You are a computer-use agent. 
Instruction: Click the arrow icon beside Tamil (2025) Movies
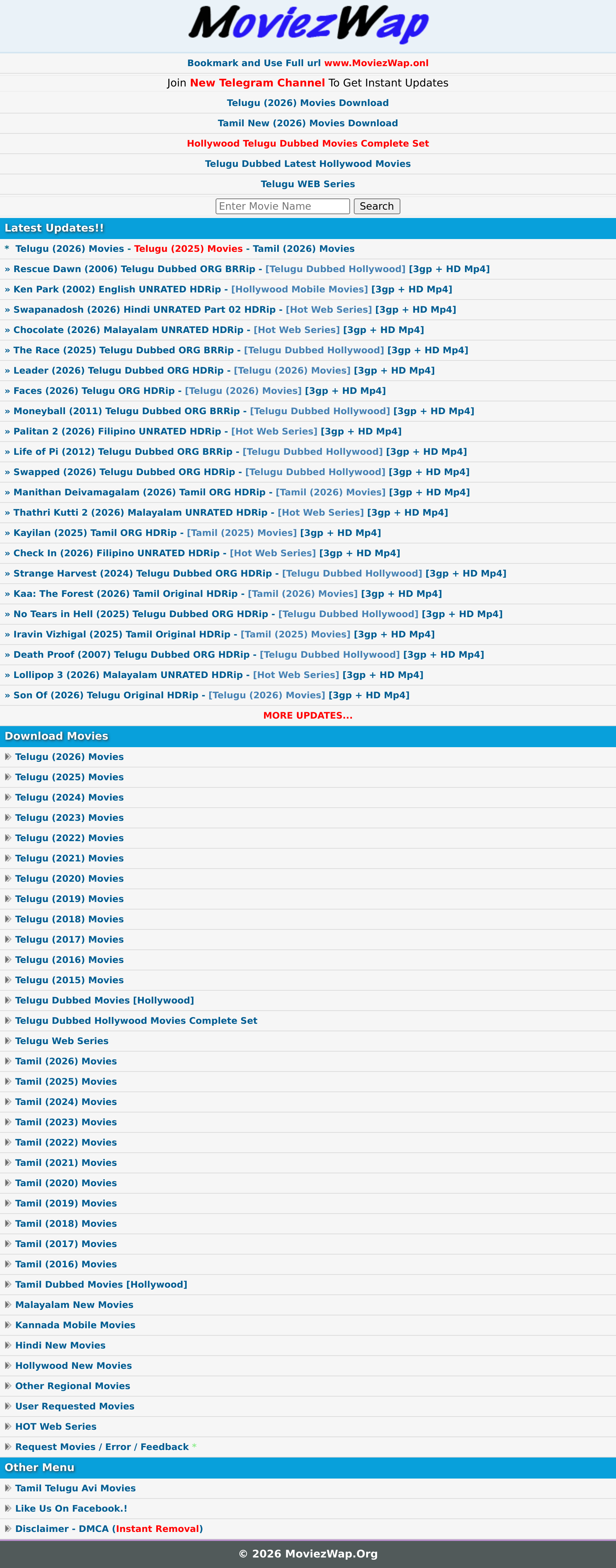coord(8,1082)
